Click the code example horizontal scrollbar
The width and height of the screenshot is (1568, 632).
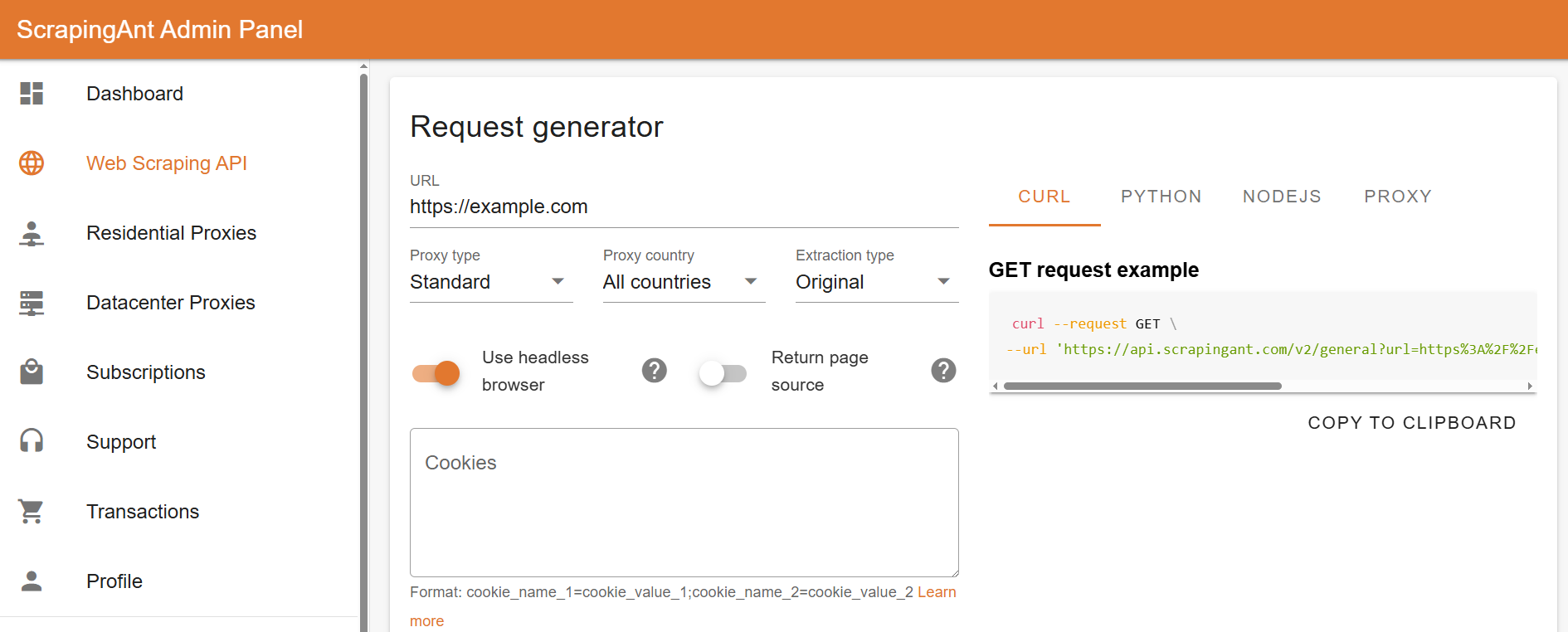point(1142,386)
